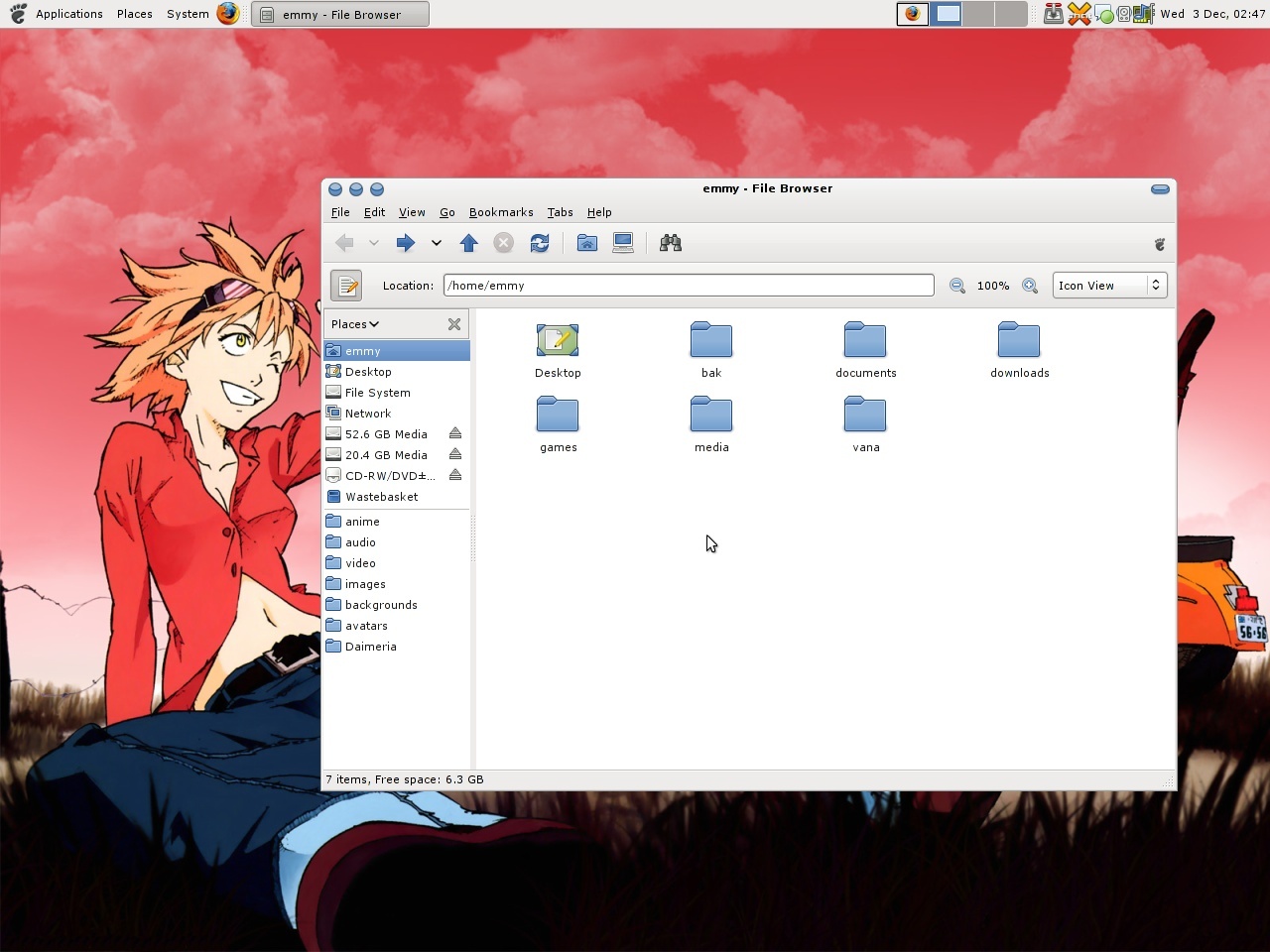This screenshot has height=952, width=1270.
Task: Open the images bookmark
Action: [397, 584]
